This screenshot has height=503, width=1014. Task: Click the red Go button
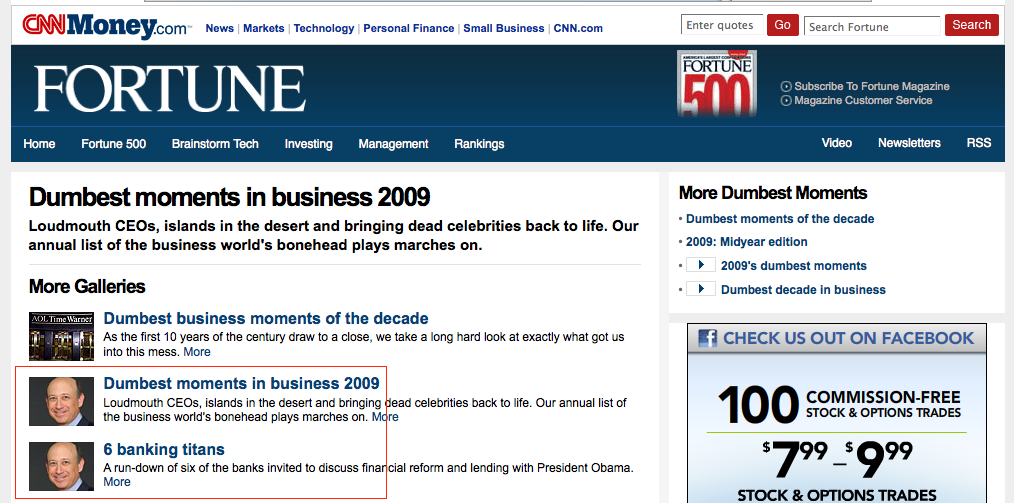point(782,25)
